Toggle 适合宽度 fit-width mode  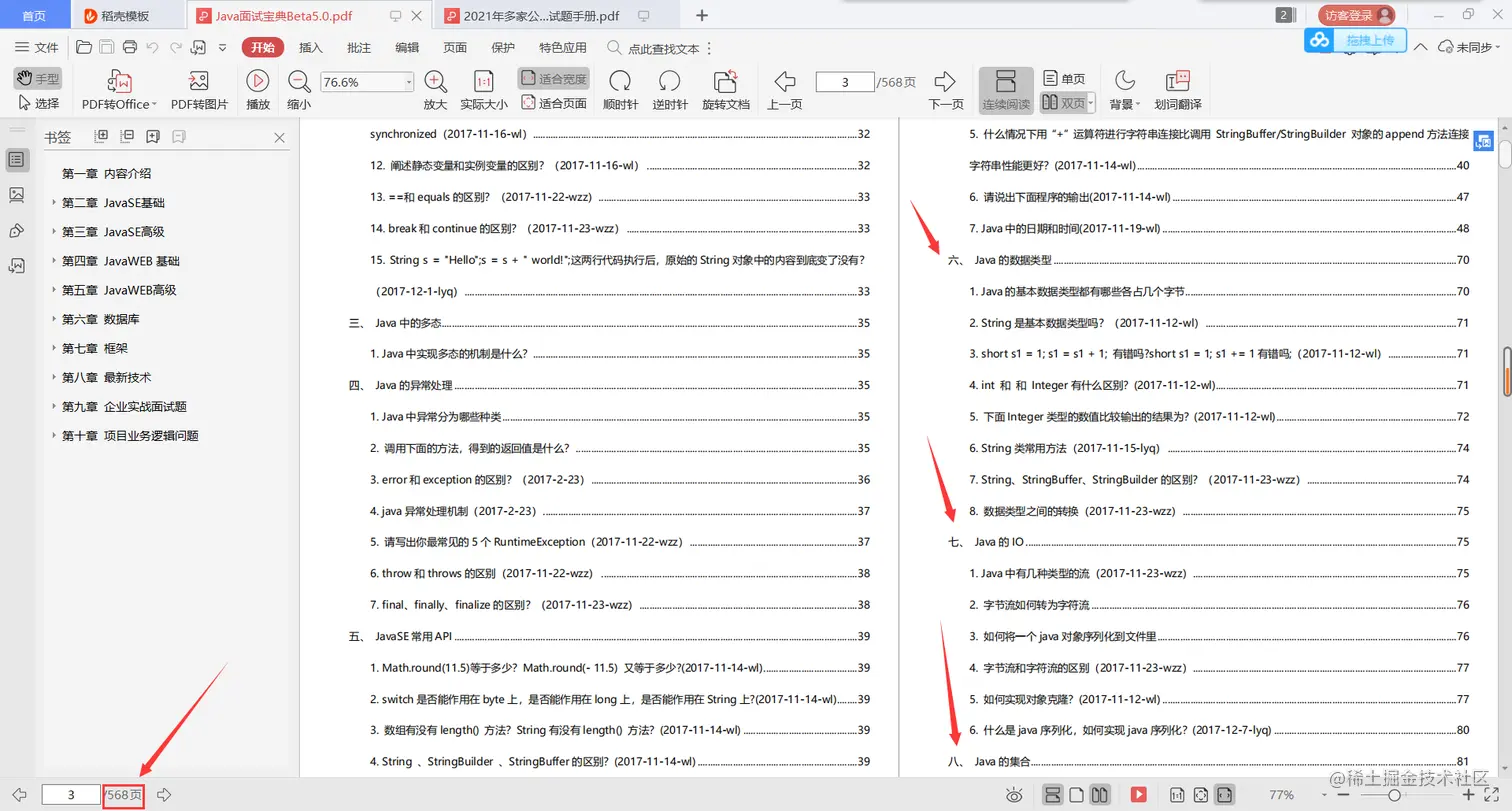[553, 78]
